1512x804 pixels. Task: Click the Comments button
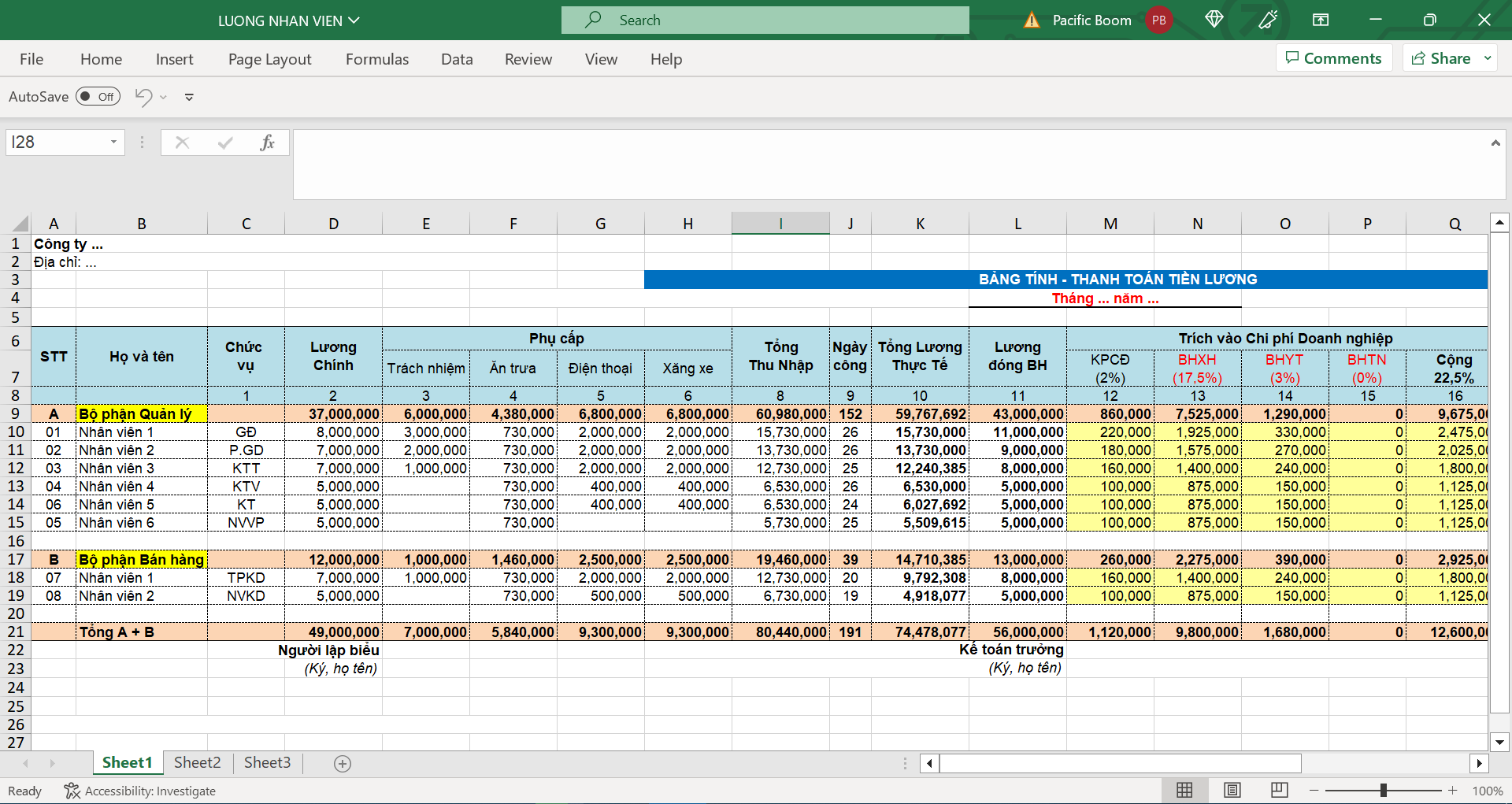(x=1333, y=58)
